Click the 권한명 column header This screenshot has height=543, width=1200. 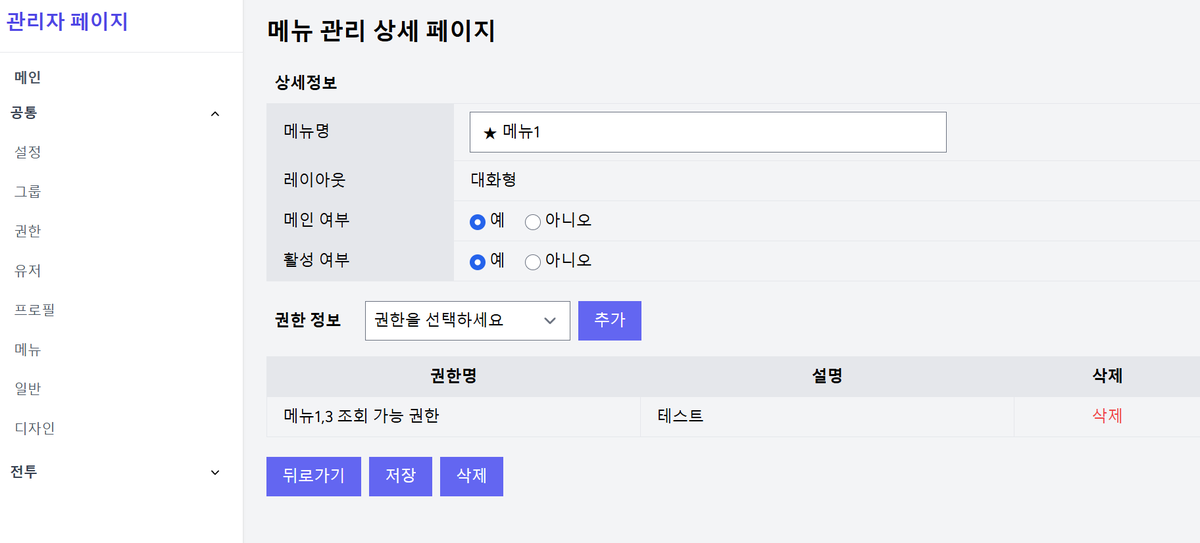(x=453, y=376)
